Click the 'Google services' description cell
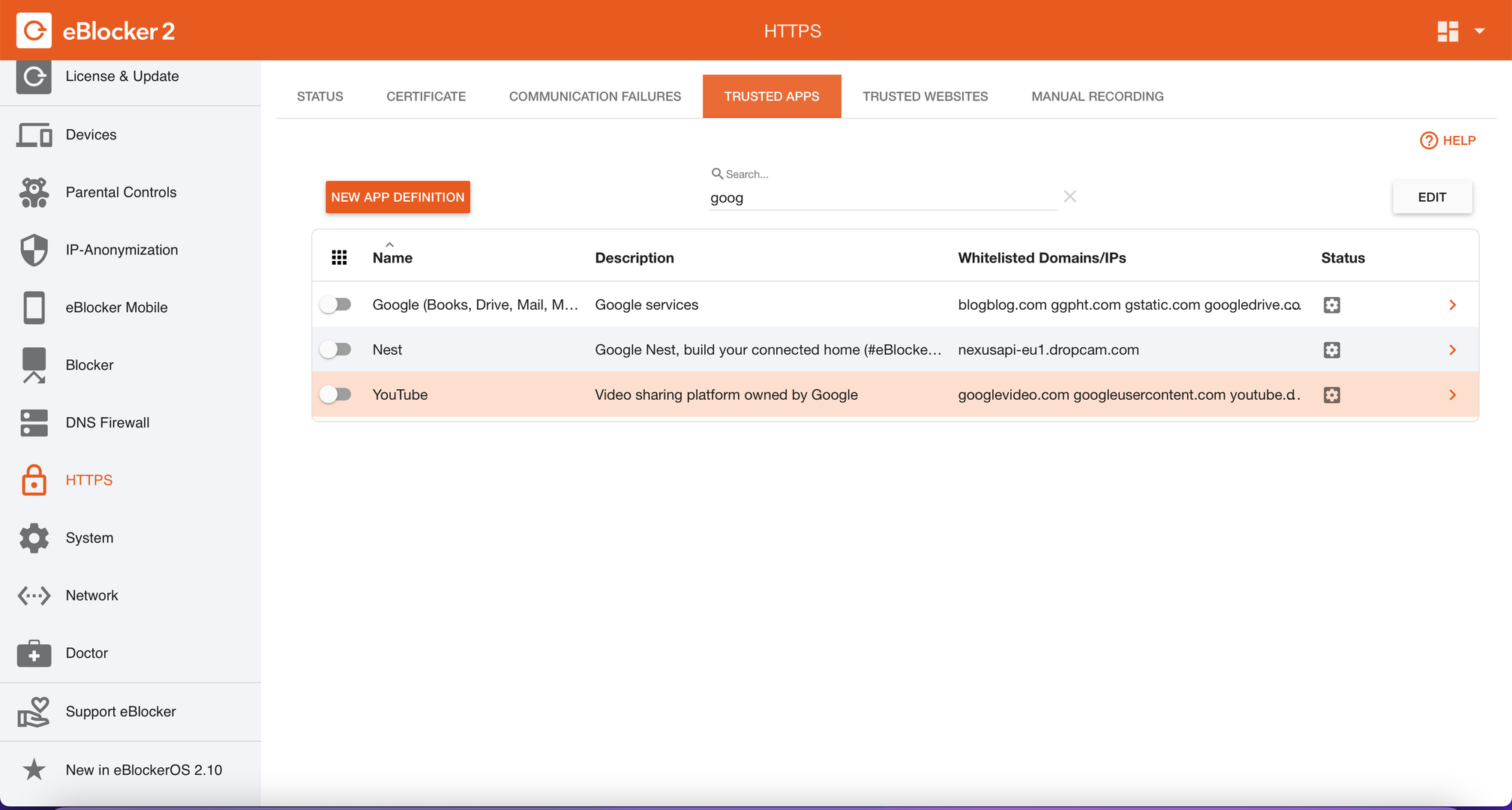1512x810 pixels. coord(646,304)
